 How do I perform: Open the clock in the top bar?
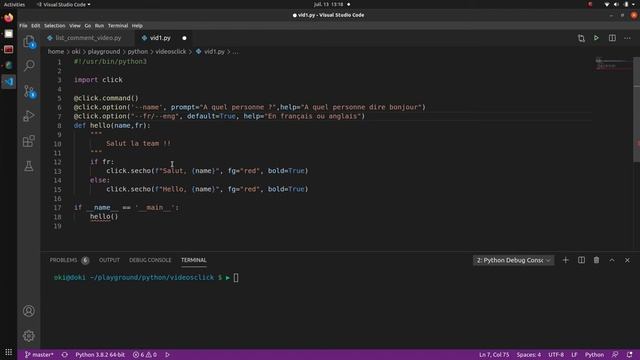(329, 4)
